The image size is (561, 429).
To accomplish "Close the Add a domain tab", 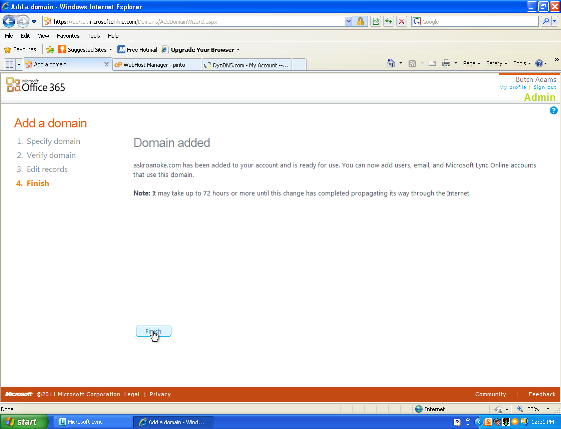I will pyautogui.click(x=106, y=64).
